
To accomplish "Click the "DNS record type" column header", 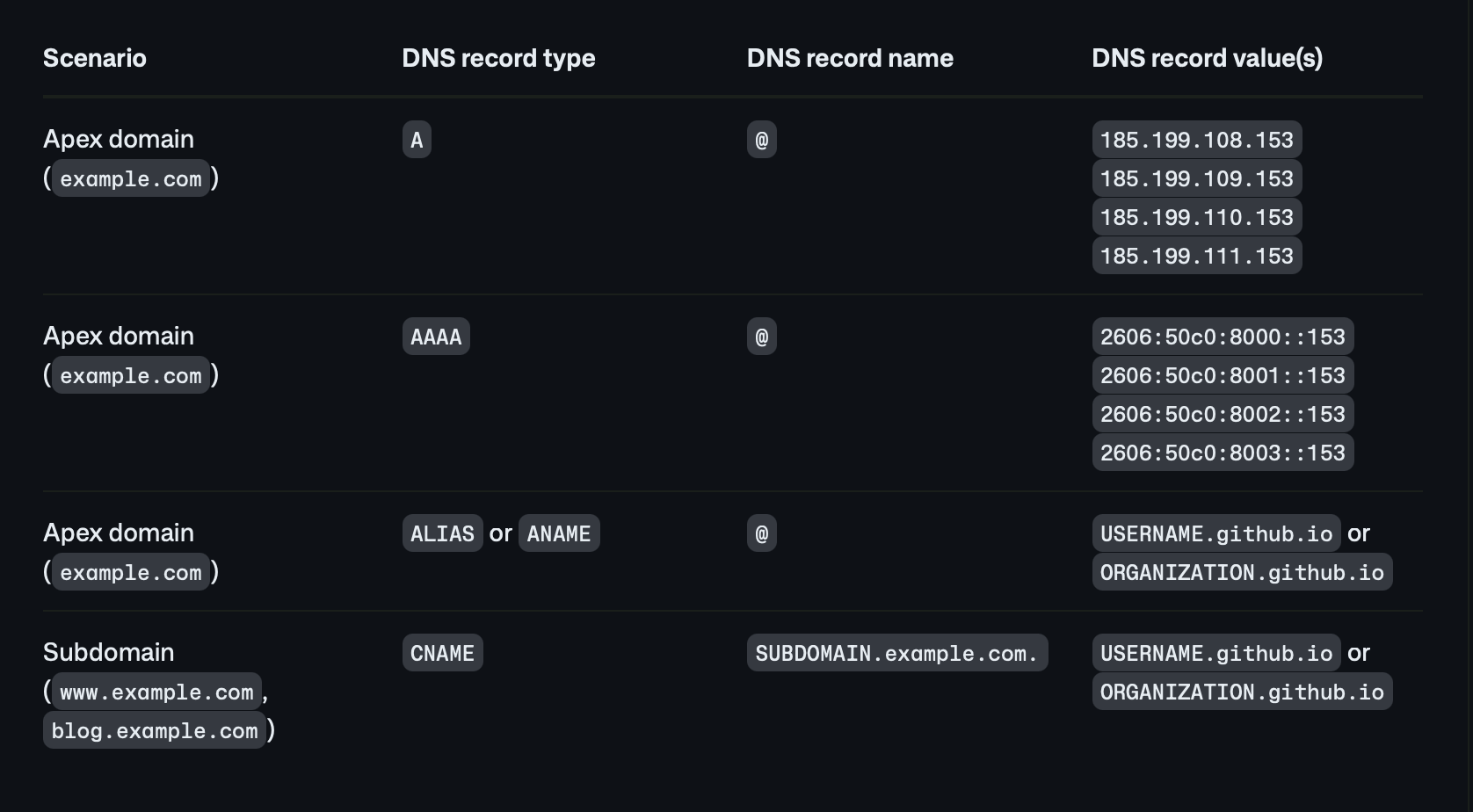I will pos(498,58).
